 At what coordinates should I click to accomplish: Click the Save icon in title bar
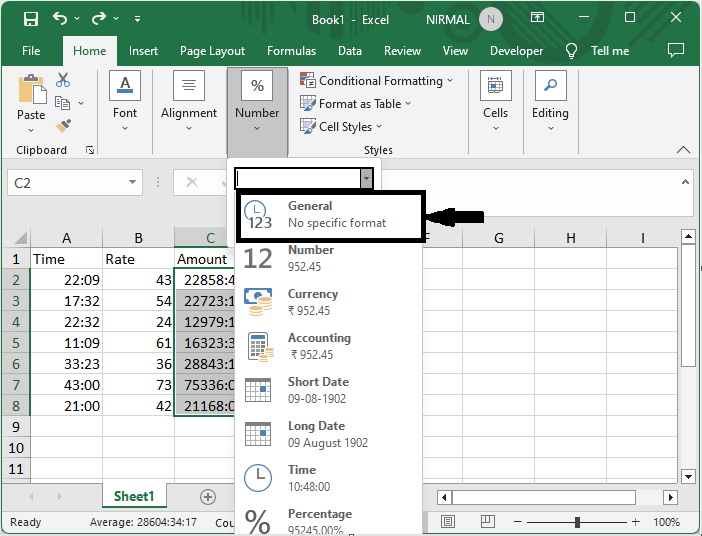tap(31, 19)
